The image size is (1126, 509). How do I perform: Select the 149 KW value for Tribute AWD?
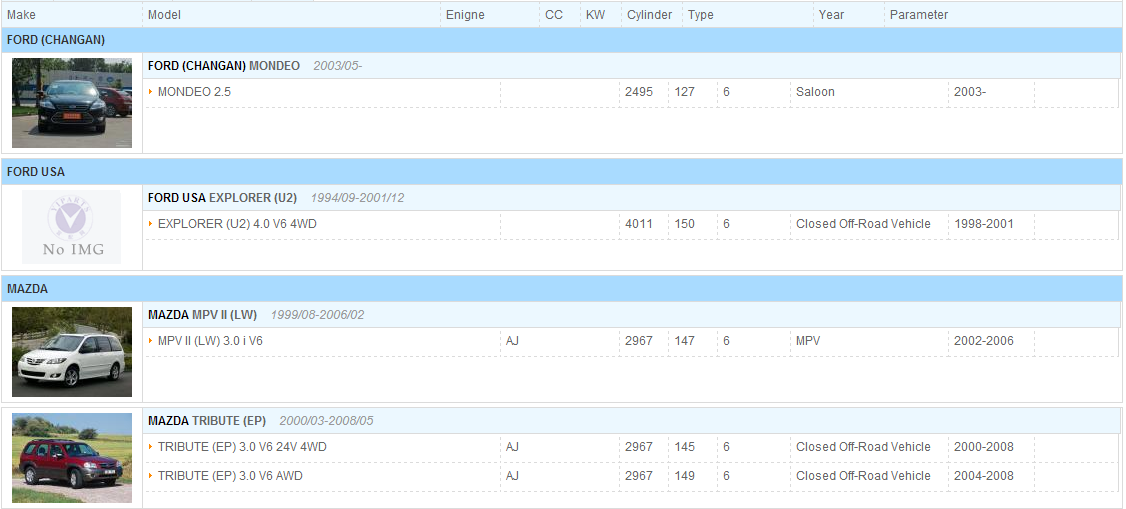(x=684, y=475)
